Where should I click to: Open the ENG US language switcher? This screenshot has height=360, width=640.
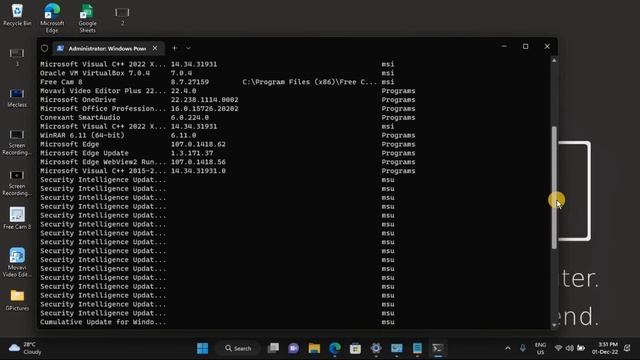click(540, 349)
